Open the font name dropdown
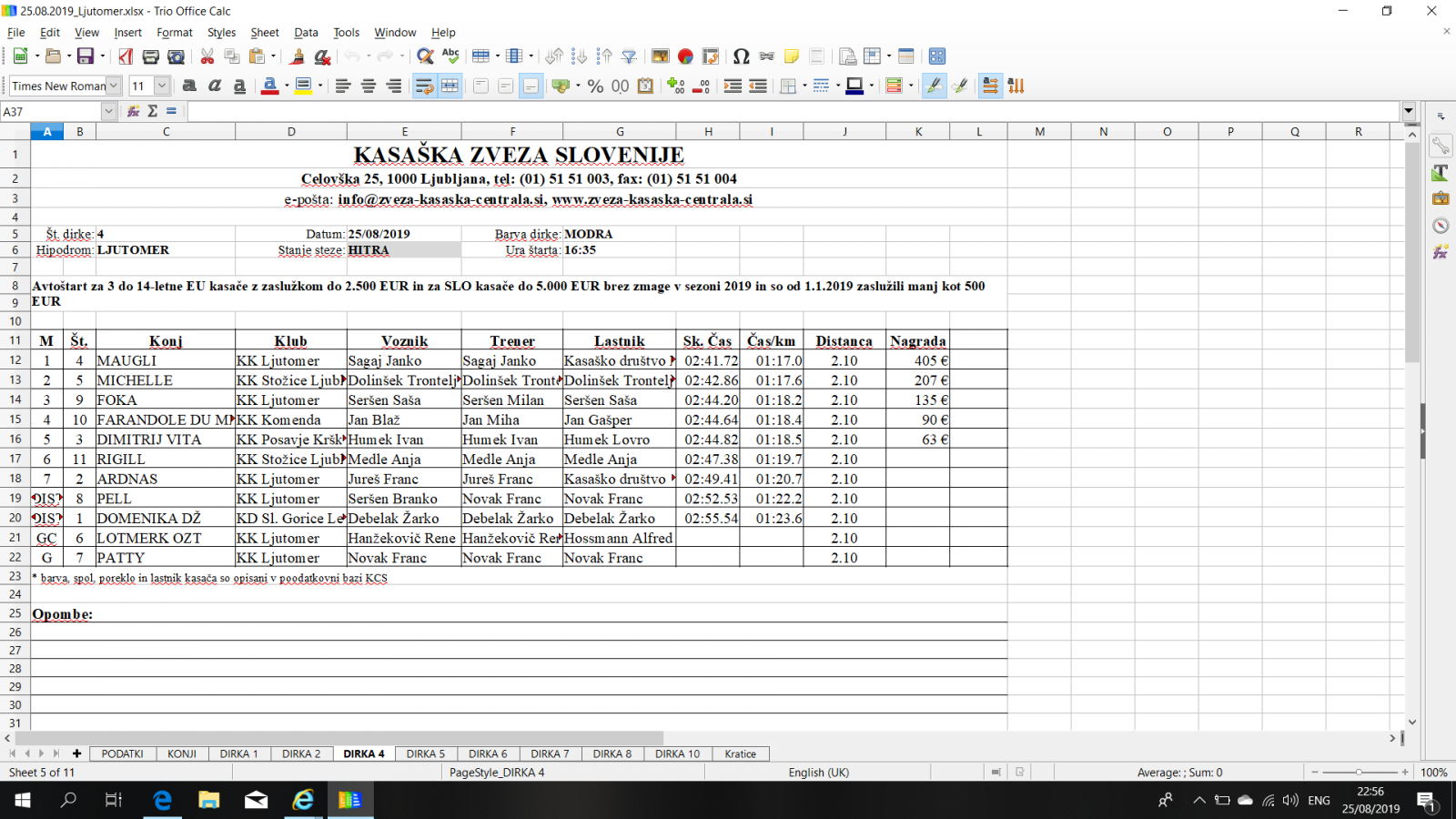Screen dimensions: 1456x819 114,86
